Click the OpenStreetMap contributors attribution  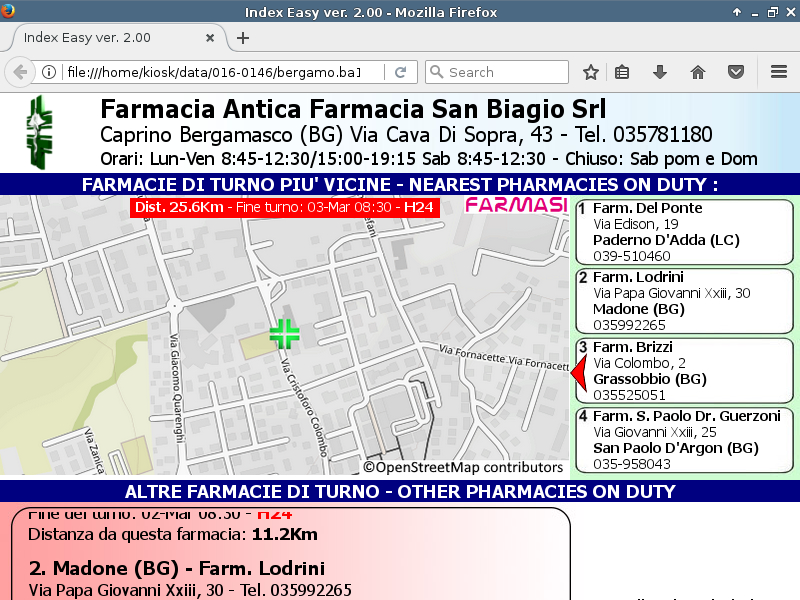click(x=463, y=467)
